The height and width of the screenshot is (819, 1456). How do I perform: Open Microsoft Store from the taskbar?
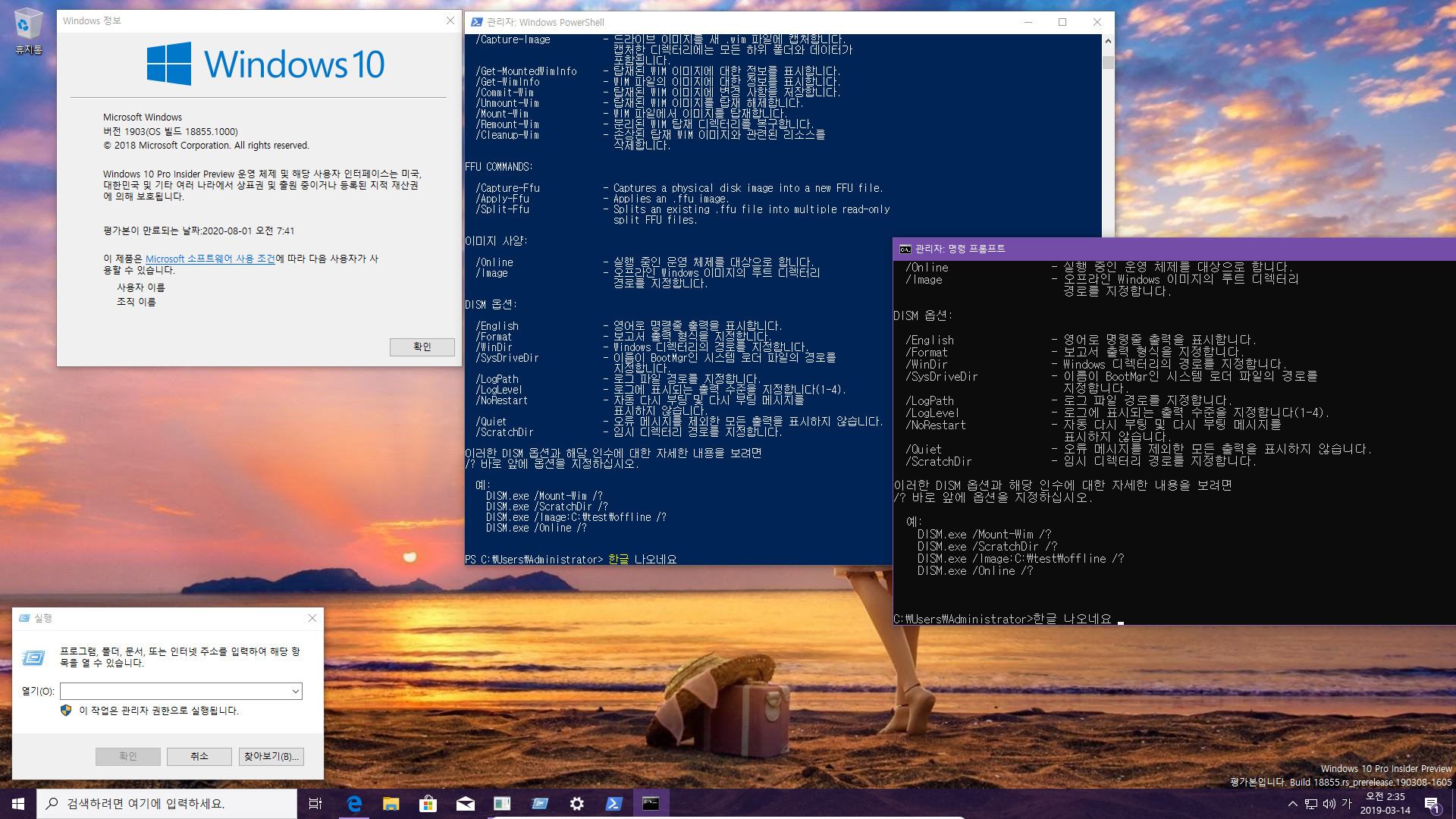428,804
